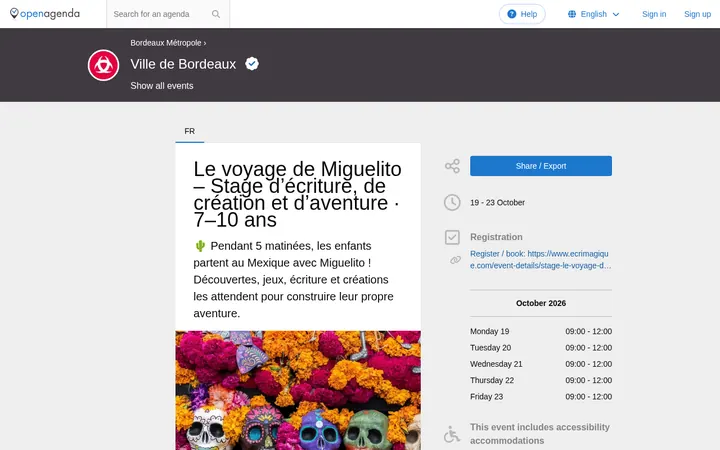The height and width of the screenshot is (450, 720).
Task: Expand the English language dropdown
Action: pos(594,14)
